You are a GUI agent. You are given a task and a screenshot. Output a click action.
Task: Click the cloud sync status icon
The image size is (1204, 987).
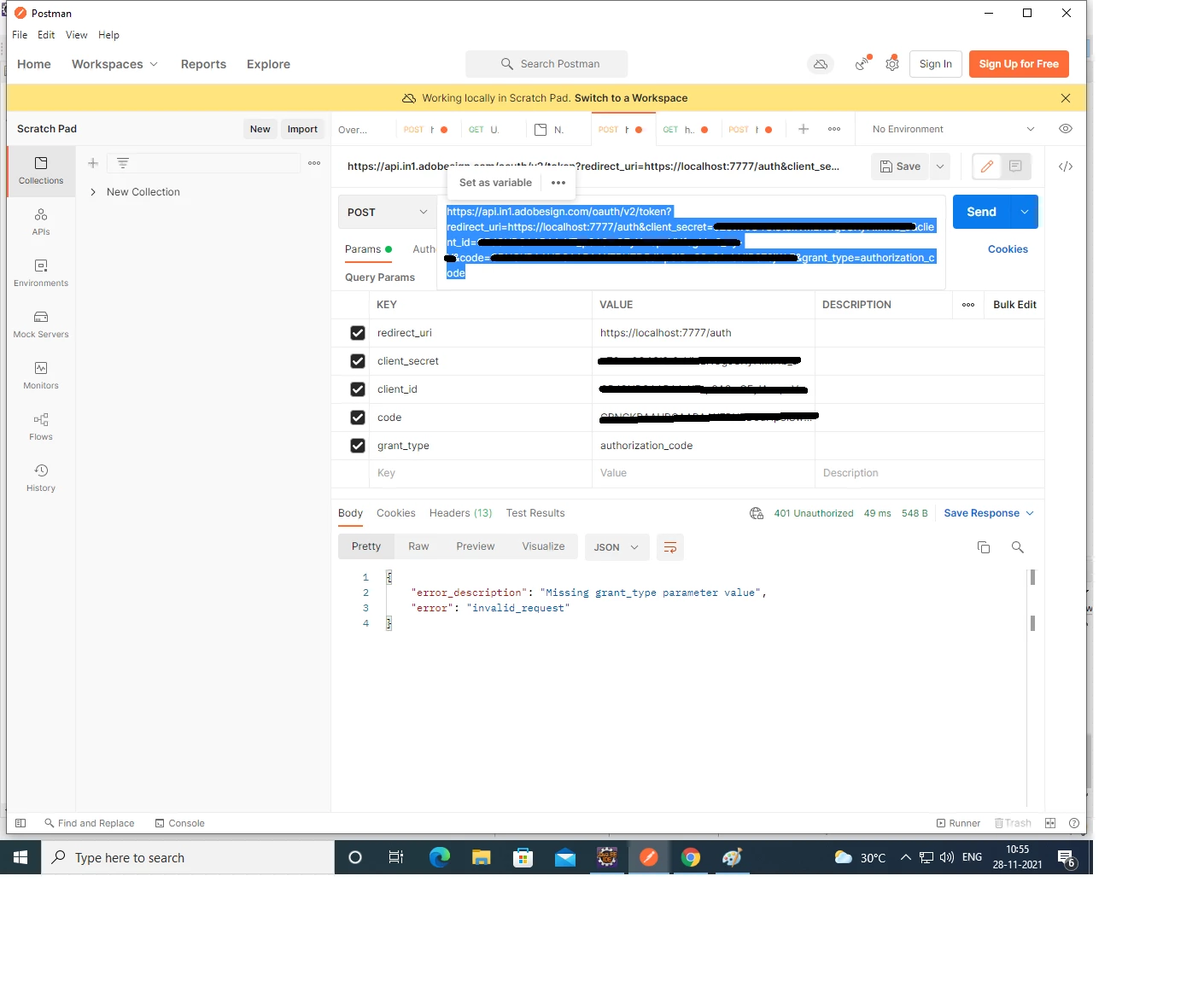click(x=821, y=64)
